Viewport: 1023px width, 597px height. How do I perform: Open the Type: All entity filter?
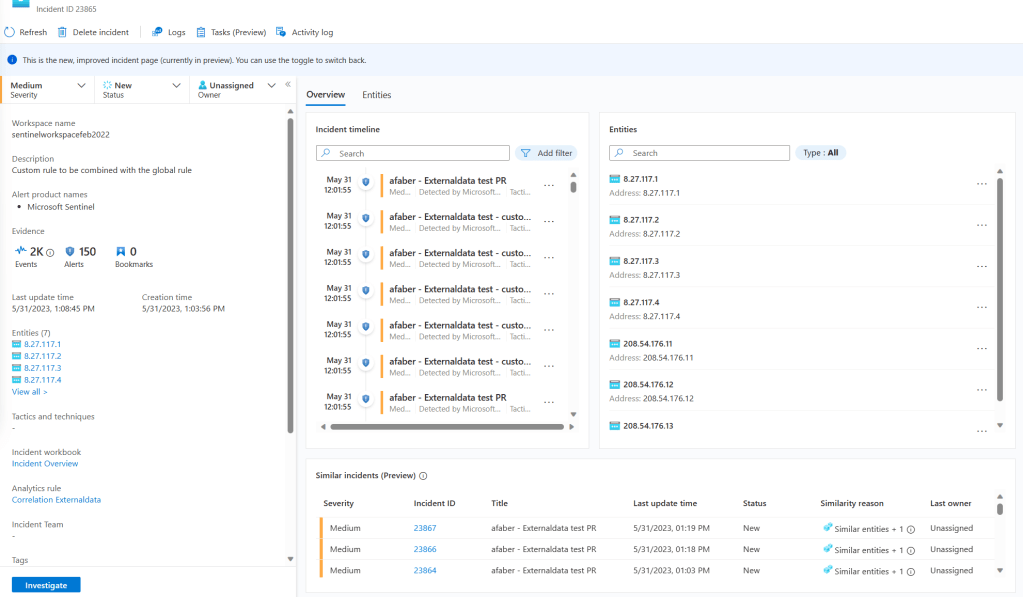(x=820, y=153)
